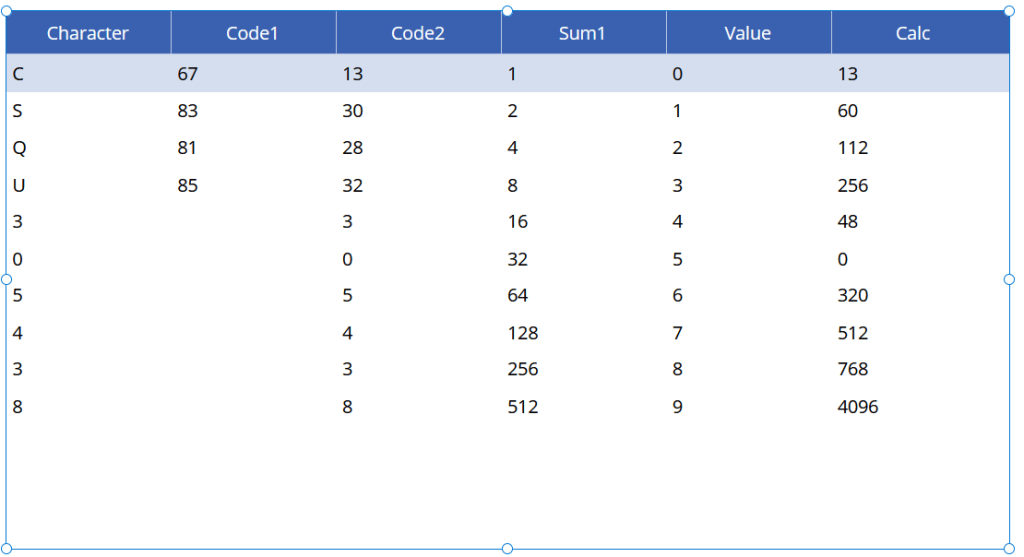The height and width of the screenshot is (557, 1024).
Task: Select the Code2 cell showing 28
Action: click(x=352, y=148)
